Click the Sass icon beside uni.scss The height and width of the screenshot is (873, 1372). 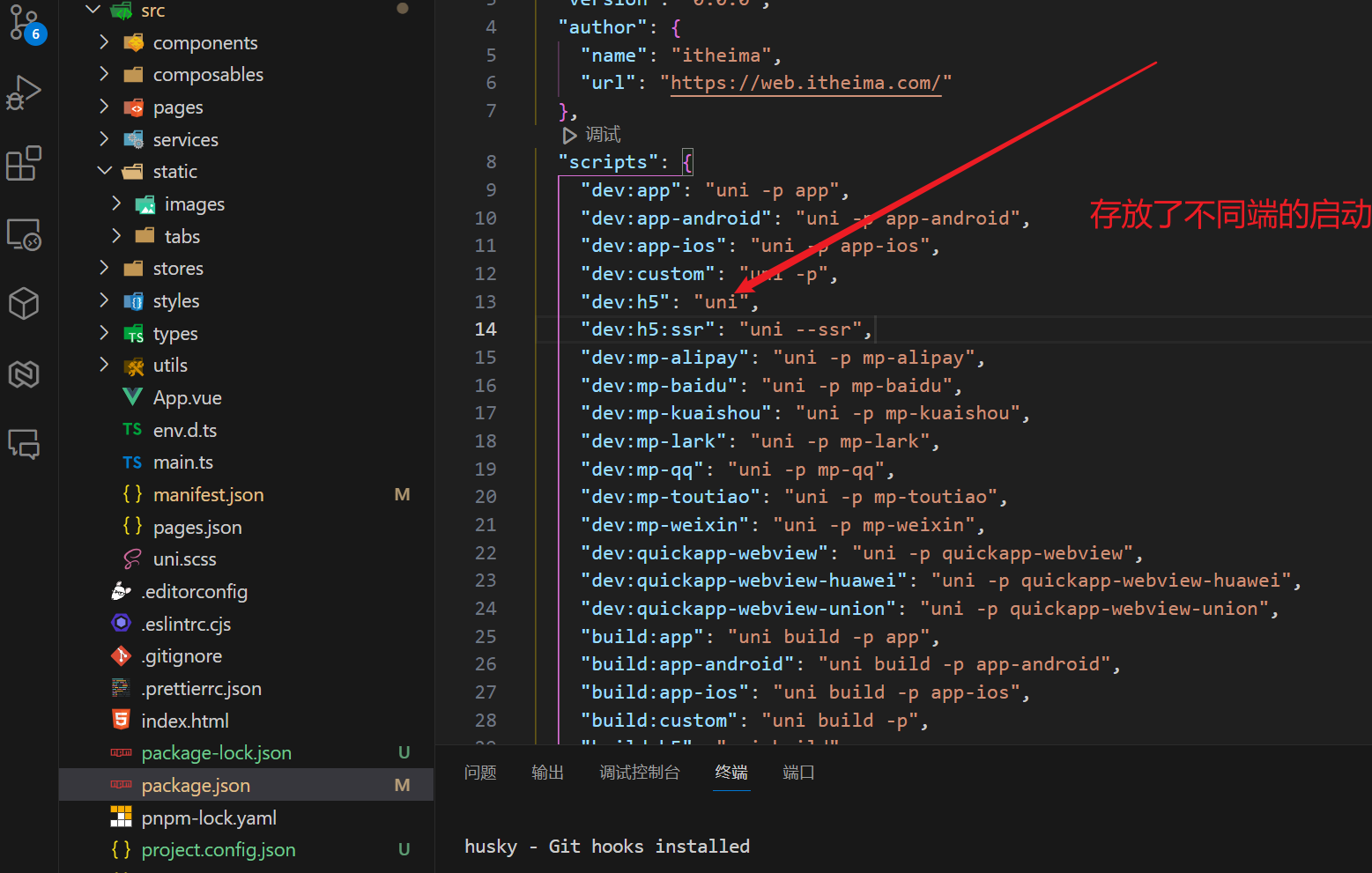click(x=132, y=559)
